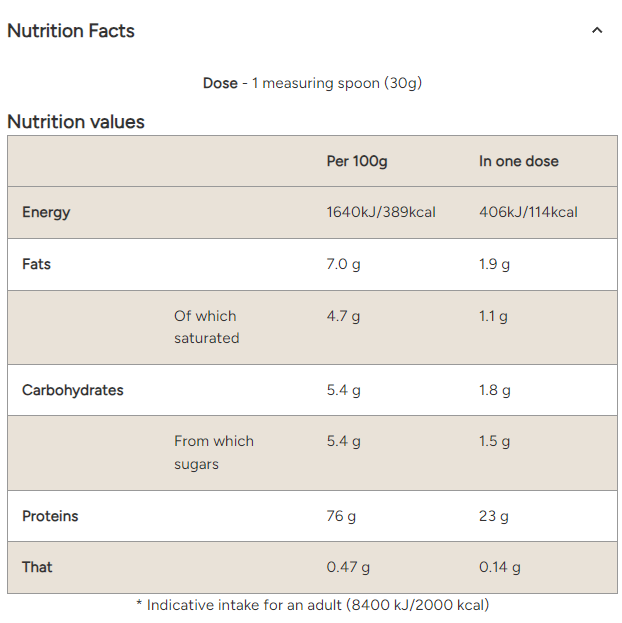This screenshot has height=623, width=622.
Task: Select the Proteins row label
Action: pos(50,516)
